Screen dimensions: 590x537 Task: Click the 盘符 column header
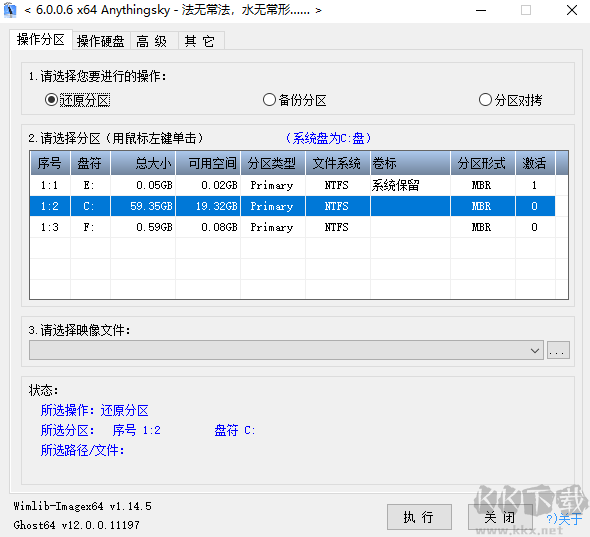tap(90, 163)
